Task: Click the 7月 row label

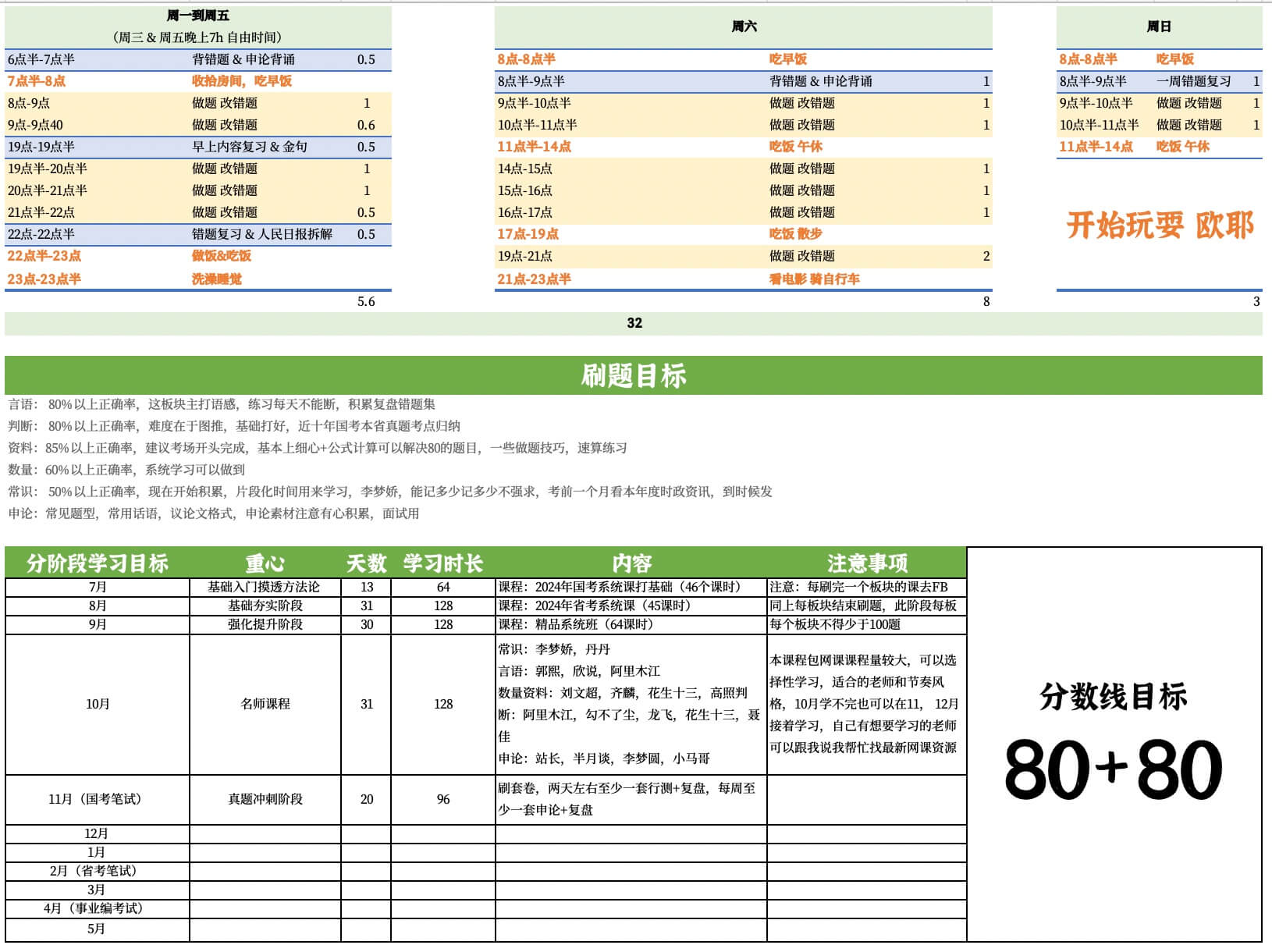Action: click(98, 587)
